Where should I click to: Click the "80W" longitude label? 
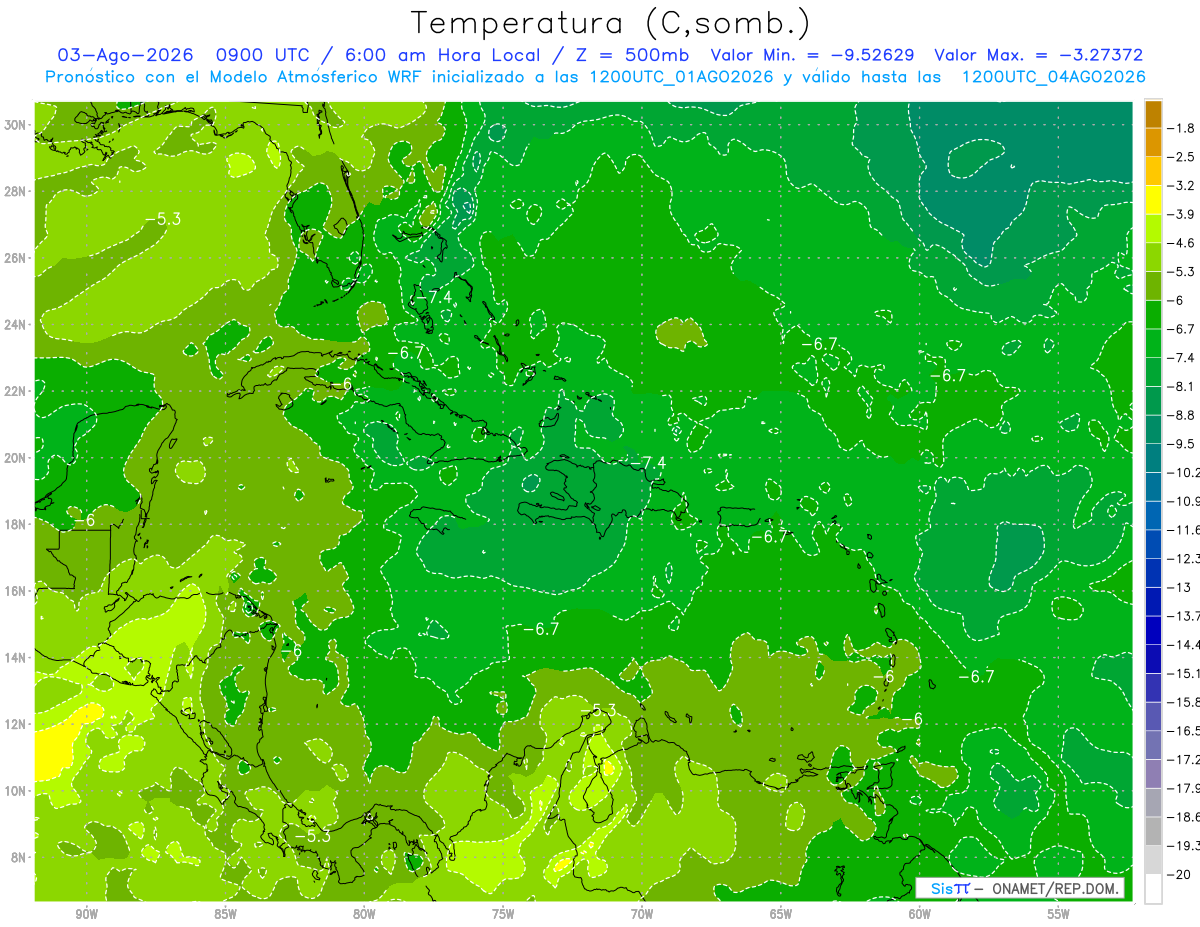click(364, 915)
